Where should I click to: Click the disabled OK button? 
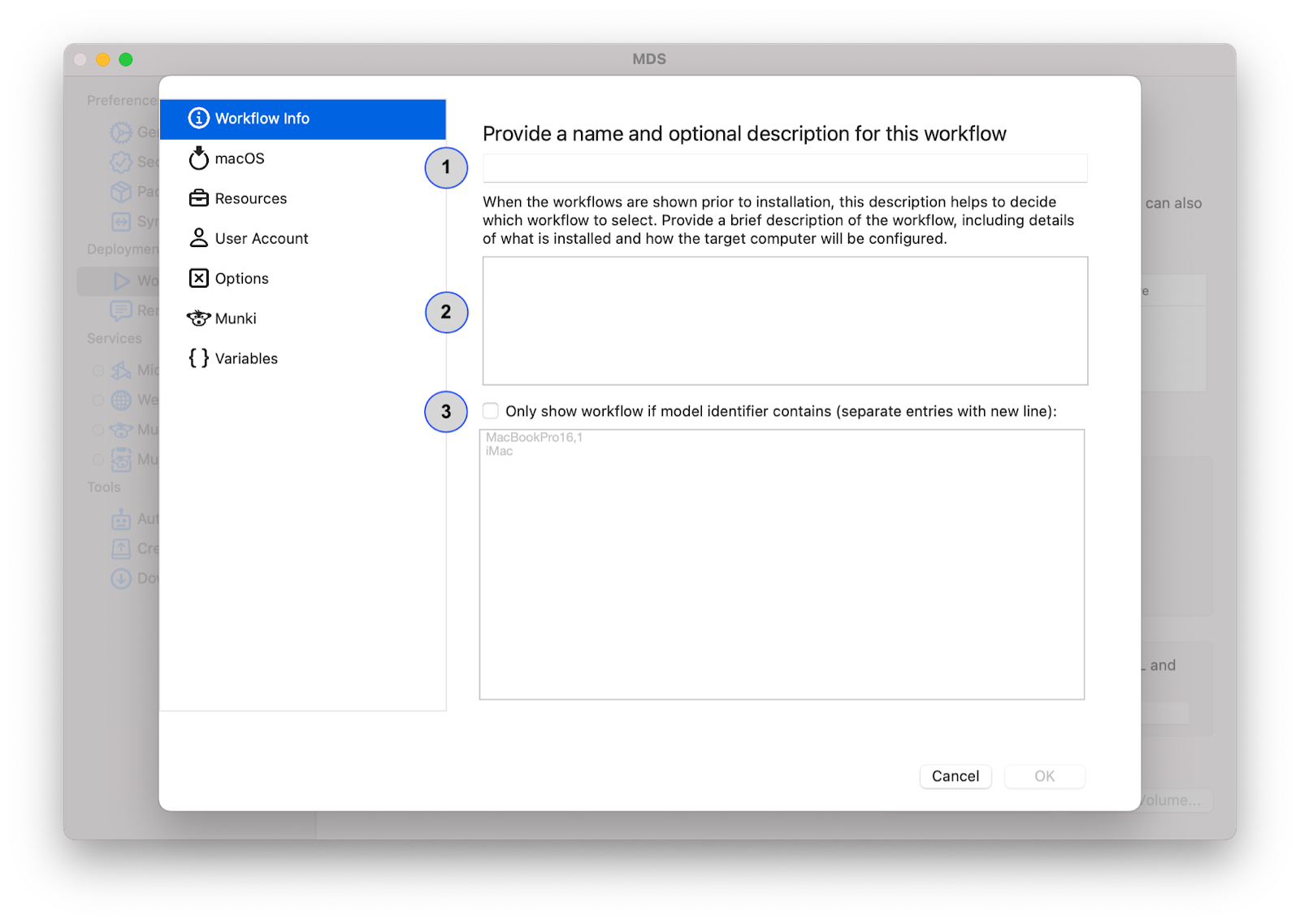pyautogui.click(x=1044, y=776)
